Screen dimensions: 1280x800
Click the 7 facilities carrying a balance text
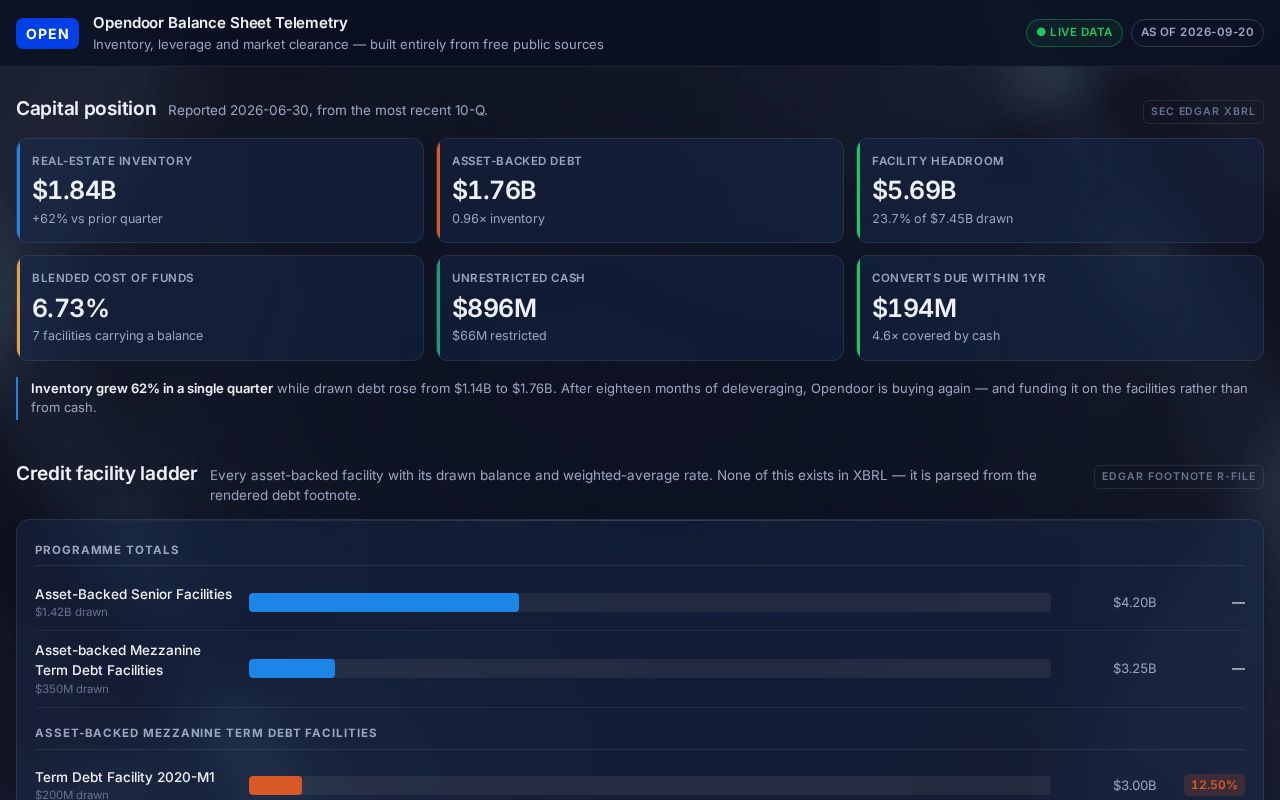[x=117, y=336]
